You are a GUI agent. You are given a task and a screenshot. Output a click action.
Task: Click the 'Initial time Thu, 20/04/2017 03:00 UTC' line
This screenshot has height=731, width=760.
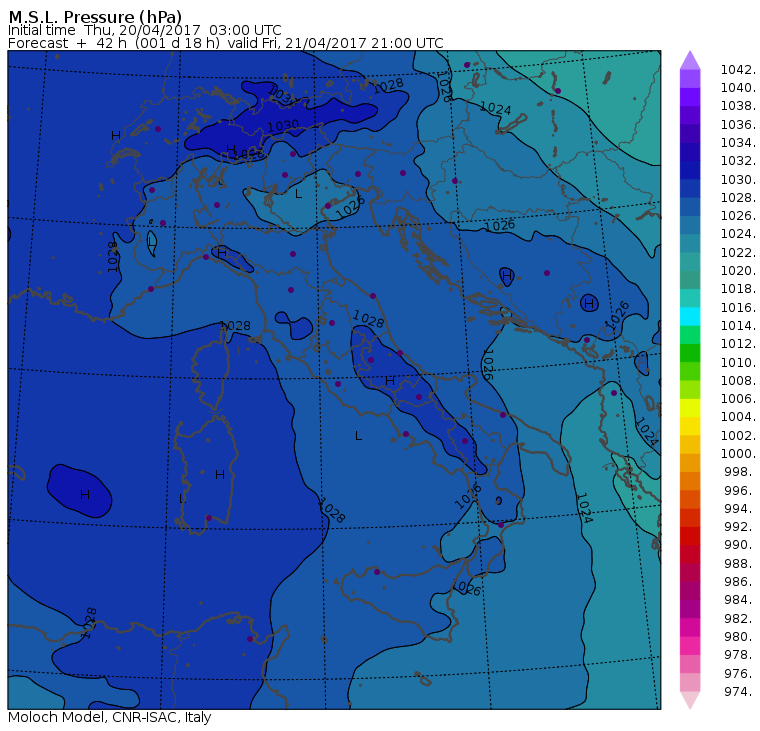coord(144,30)
